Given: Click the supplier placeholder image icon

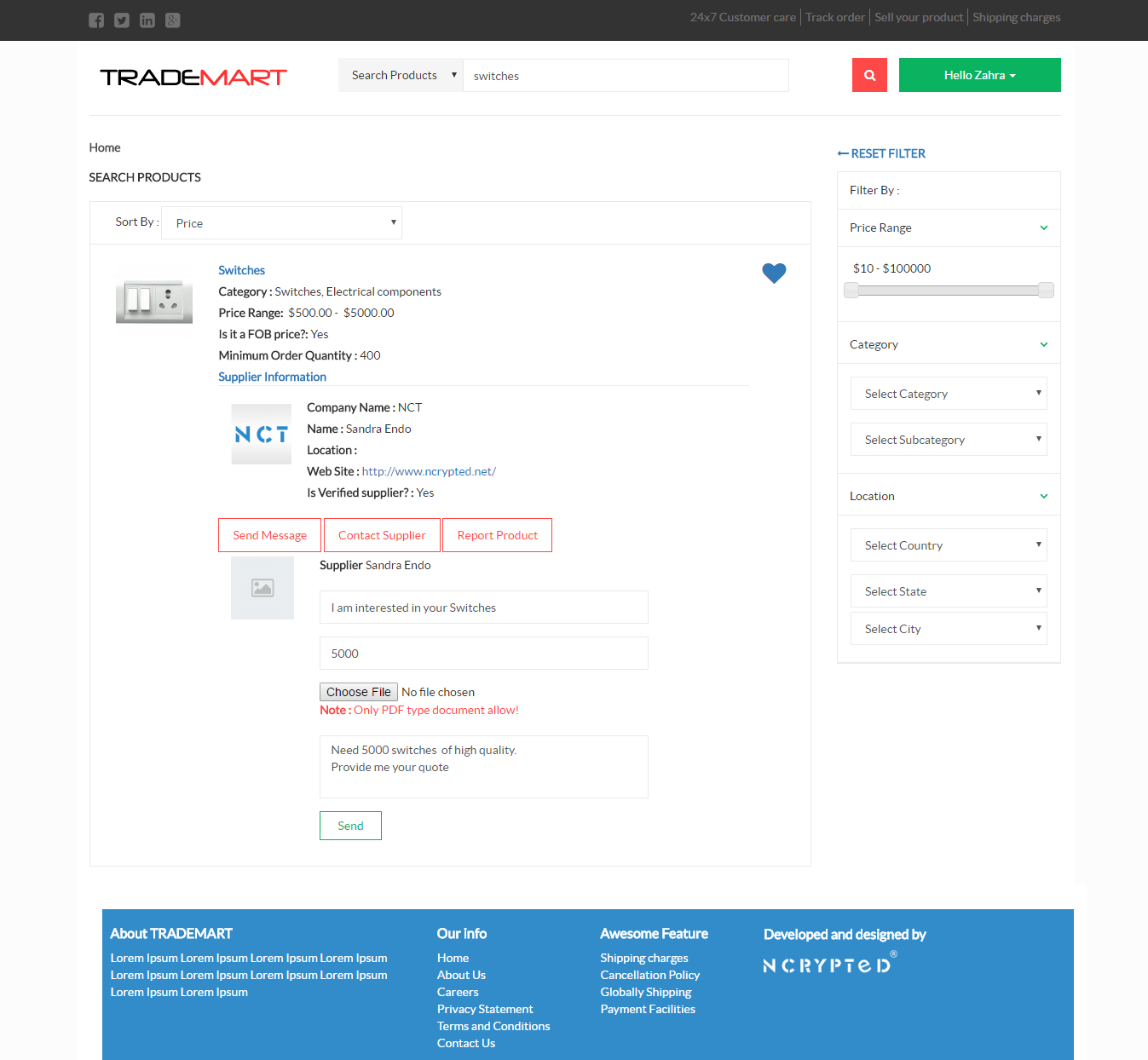Looking at the screenshot, I should [x=262, y=588].
